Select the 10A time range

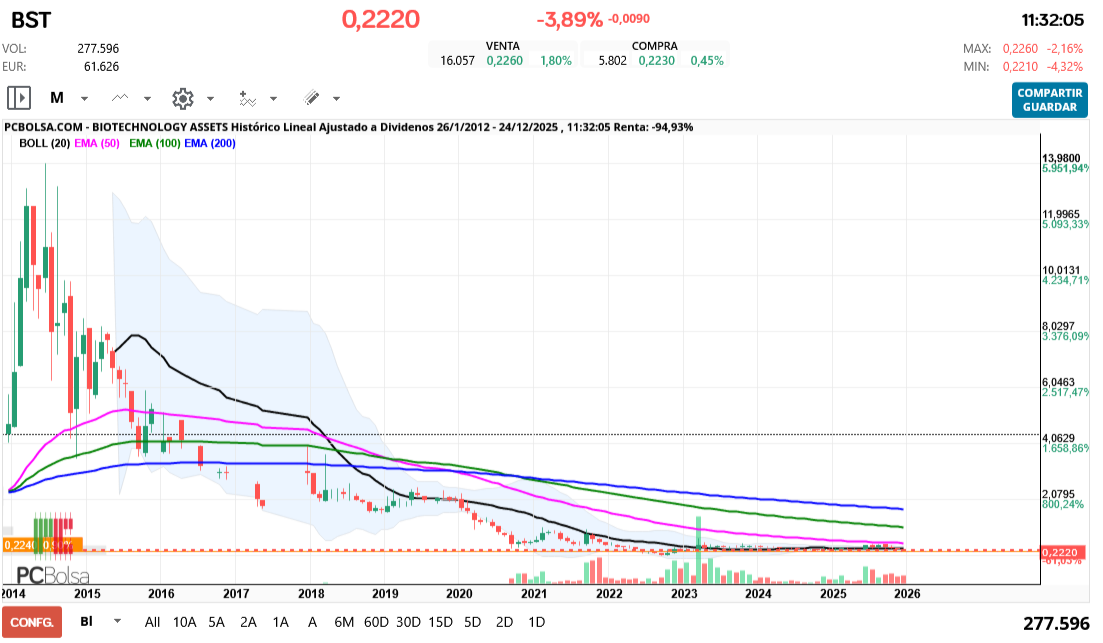[184, 621]
